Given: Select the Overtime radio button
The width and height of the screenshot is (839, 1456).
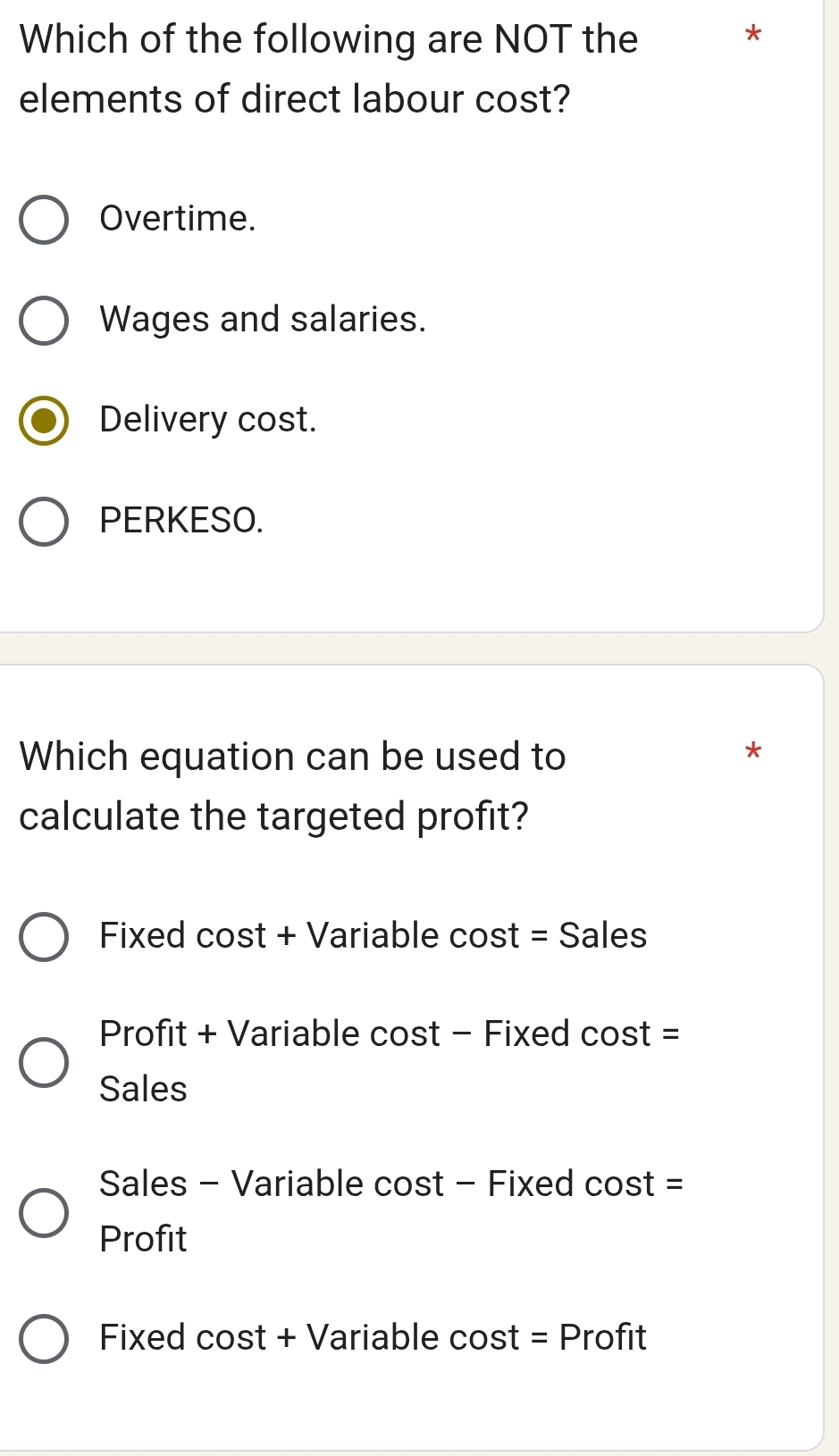Looking at the screenshot, I should coord(44,220).
